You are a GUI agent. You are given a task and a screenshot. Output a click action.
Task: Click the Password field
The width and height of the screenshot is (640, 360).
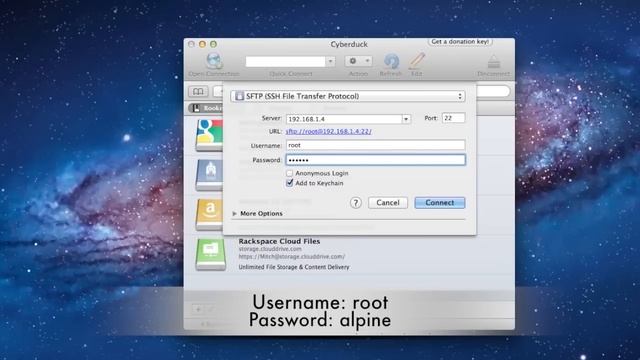[x=376, y=160]
